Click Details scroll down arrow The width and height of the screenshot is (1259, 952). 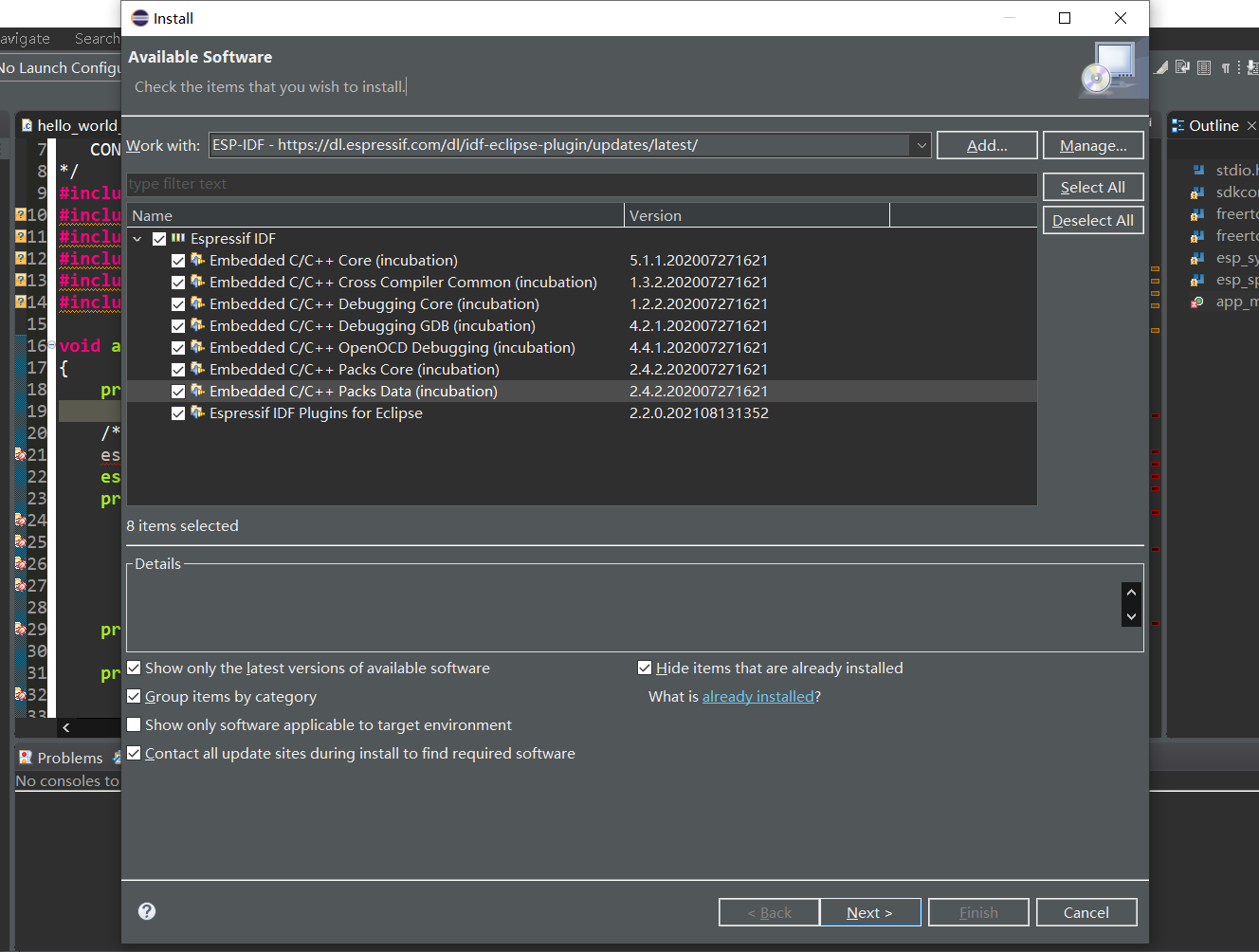(1131, 616)
